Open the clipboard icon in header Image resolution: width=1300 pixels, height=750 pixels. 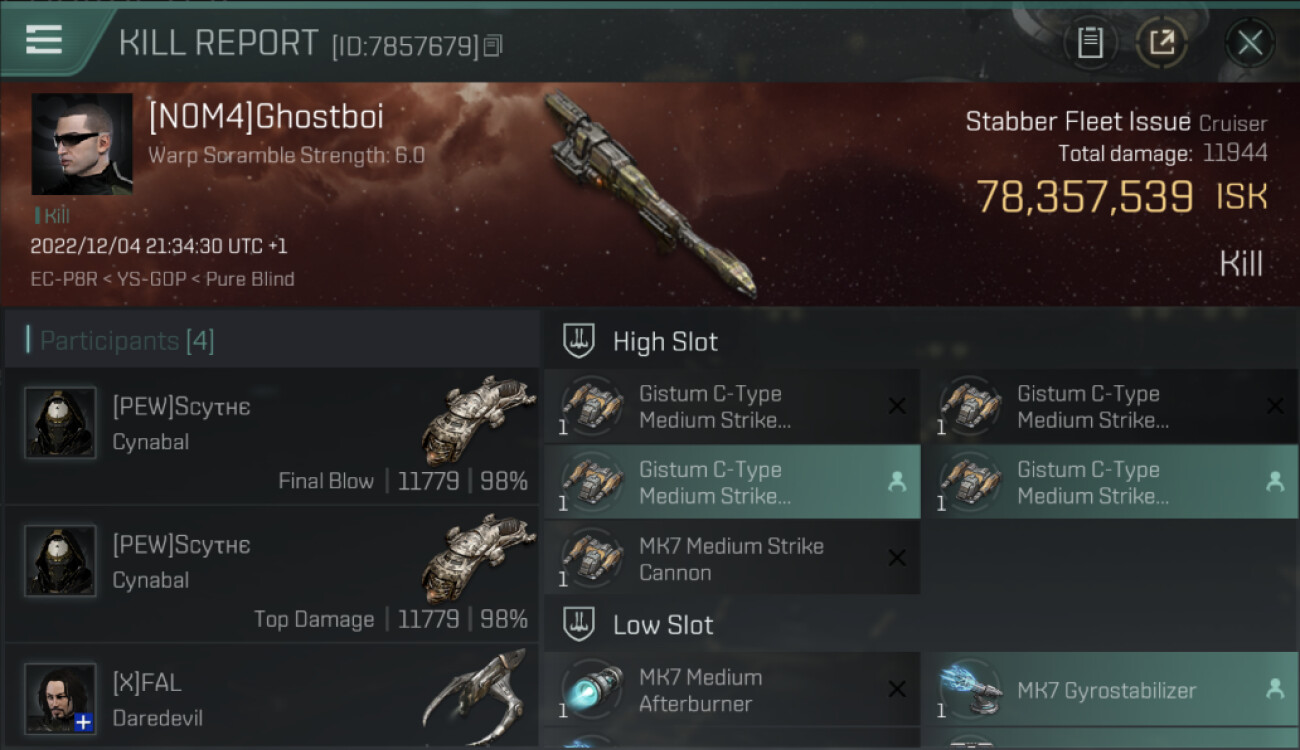(1090, 42)
